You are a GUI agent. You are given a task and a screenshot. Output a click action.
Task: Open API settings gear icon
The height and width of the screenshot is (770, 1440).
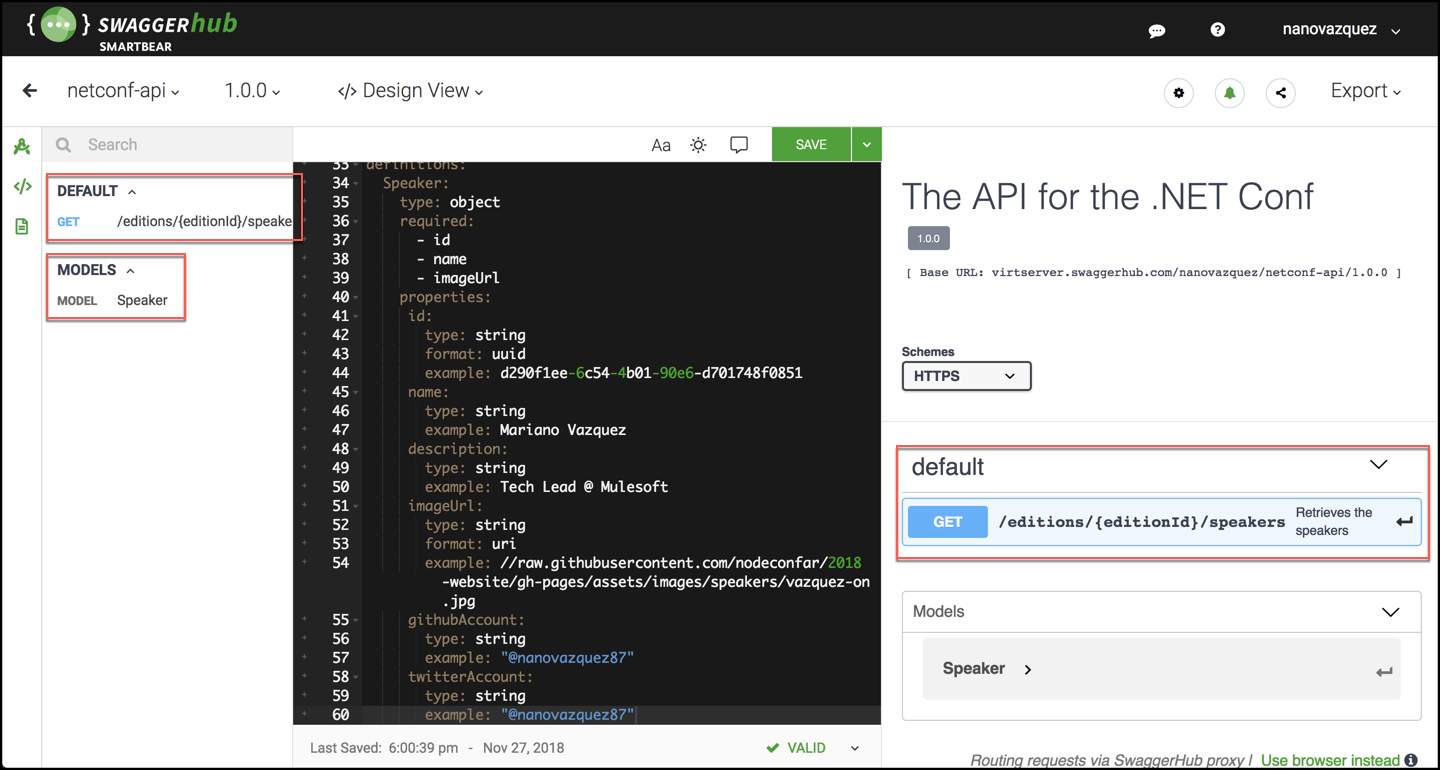(1179, 93)
